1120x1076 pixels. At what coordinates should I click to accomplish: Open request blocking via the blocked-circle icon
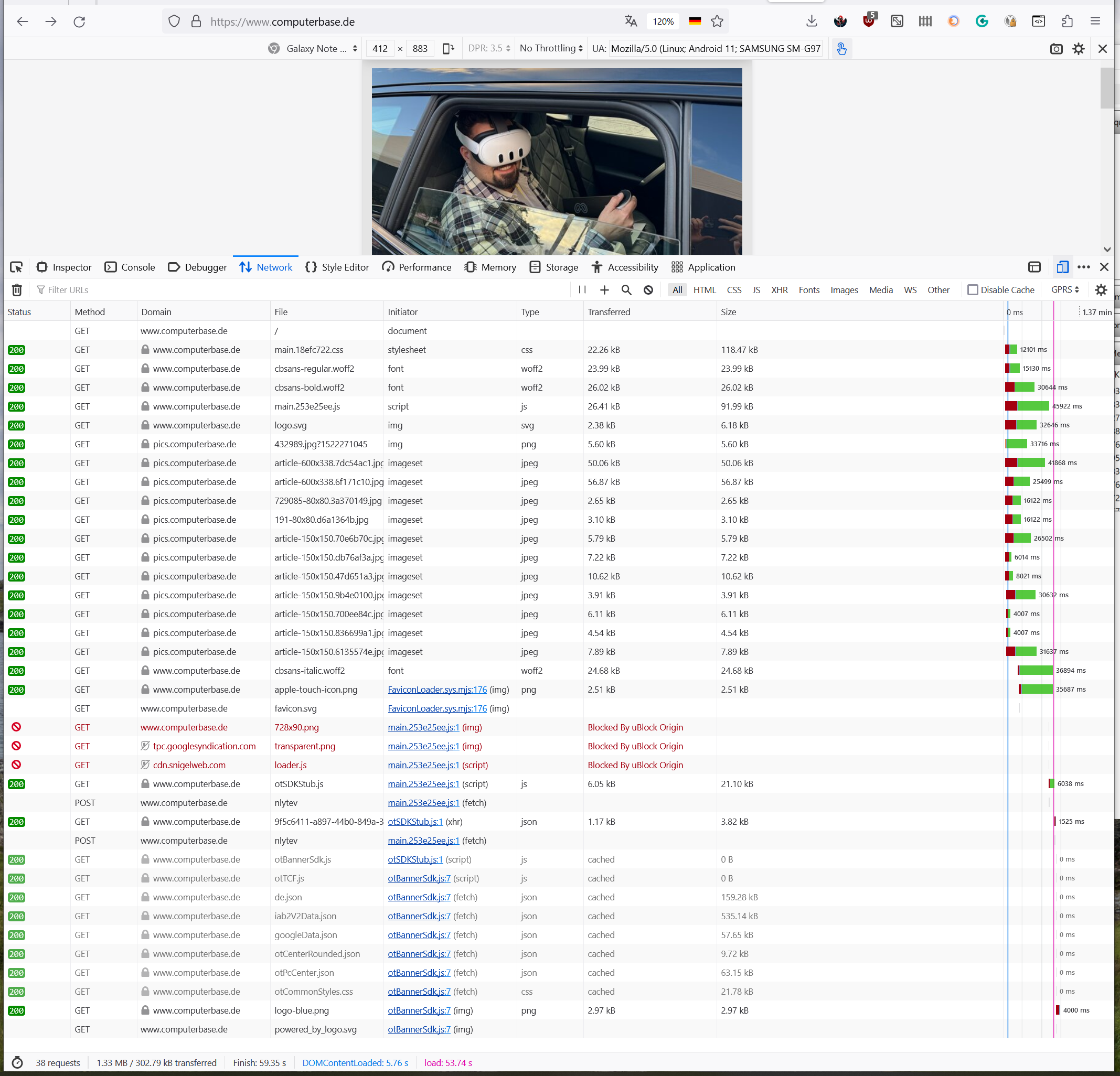coord(648,290)
